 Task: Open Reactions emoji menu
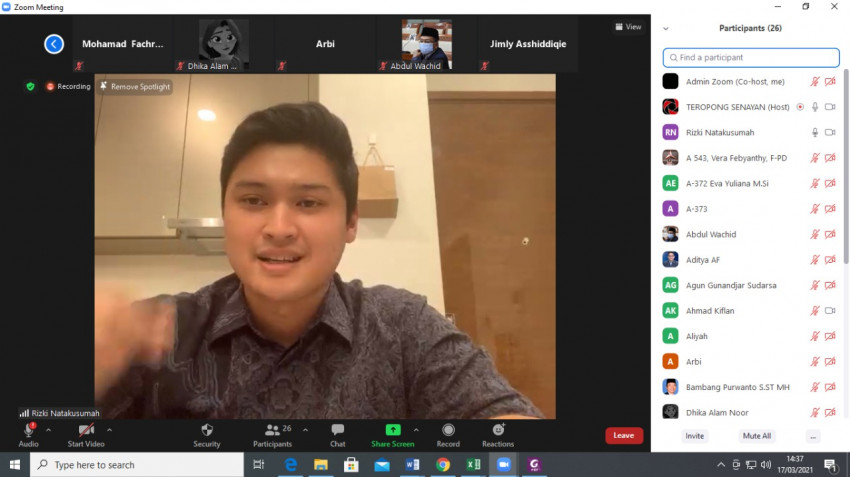[498, 435]
